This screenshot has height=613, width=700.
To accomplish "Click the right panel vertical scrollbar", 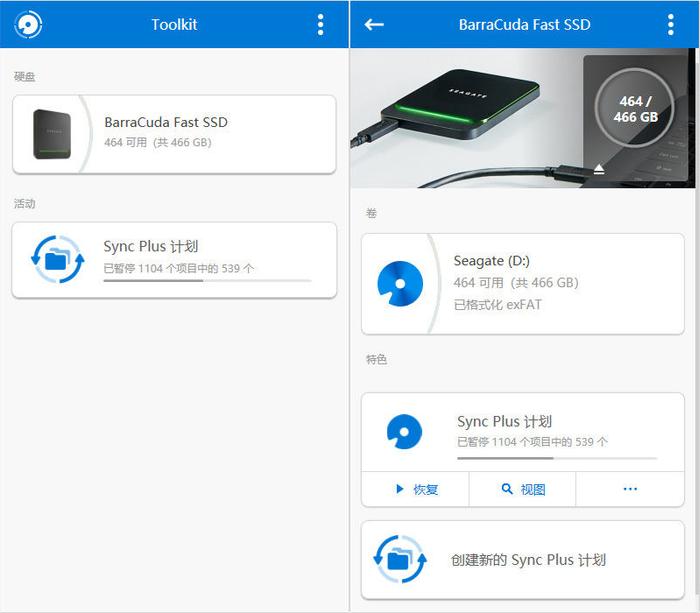I will click(697, 330).
